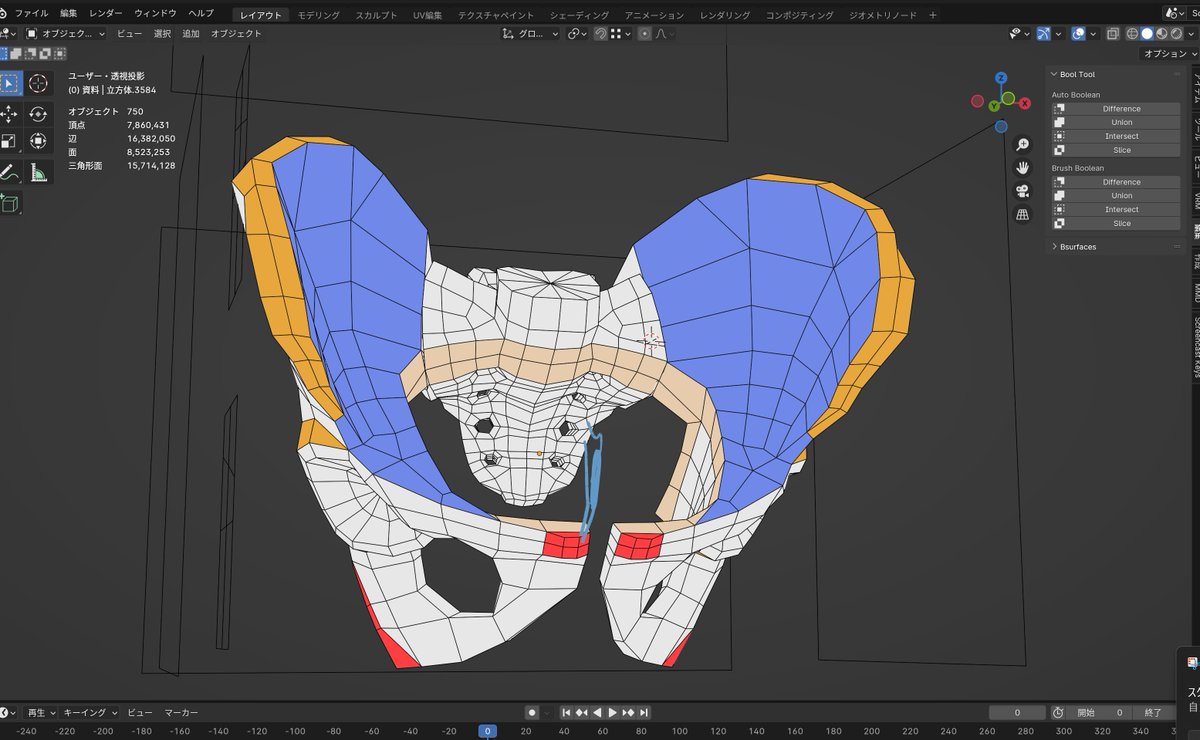Play the animation forward
The height and width of the screenshot is (740, 1200).
tap(612, 713)
